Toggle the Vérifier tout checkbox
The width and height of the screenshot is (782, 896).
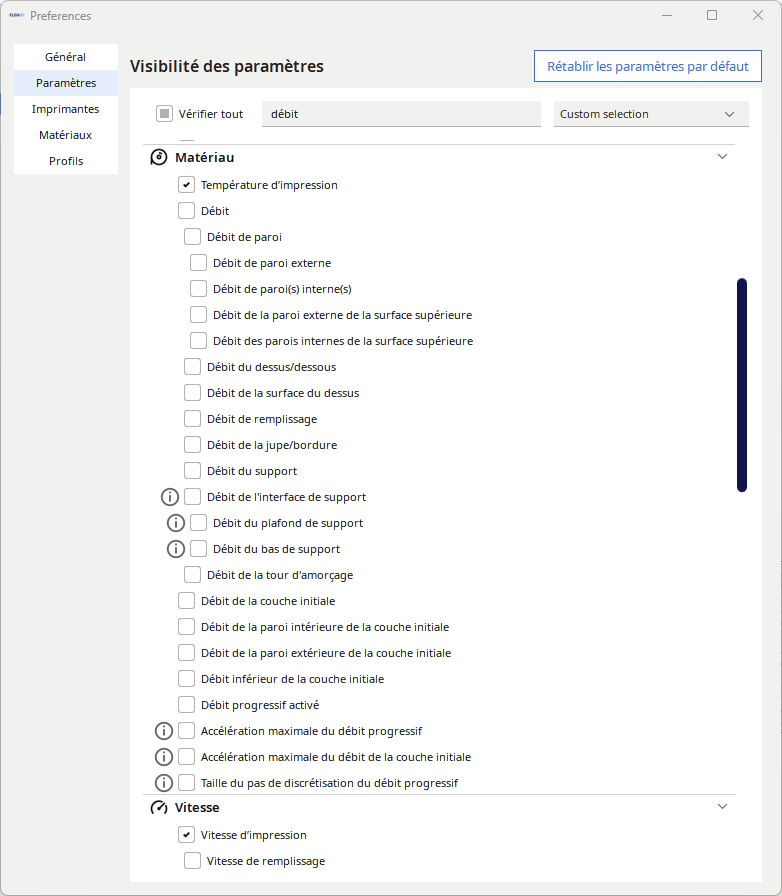click(165, 114)
